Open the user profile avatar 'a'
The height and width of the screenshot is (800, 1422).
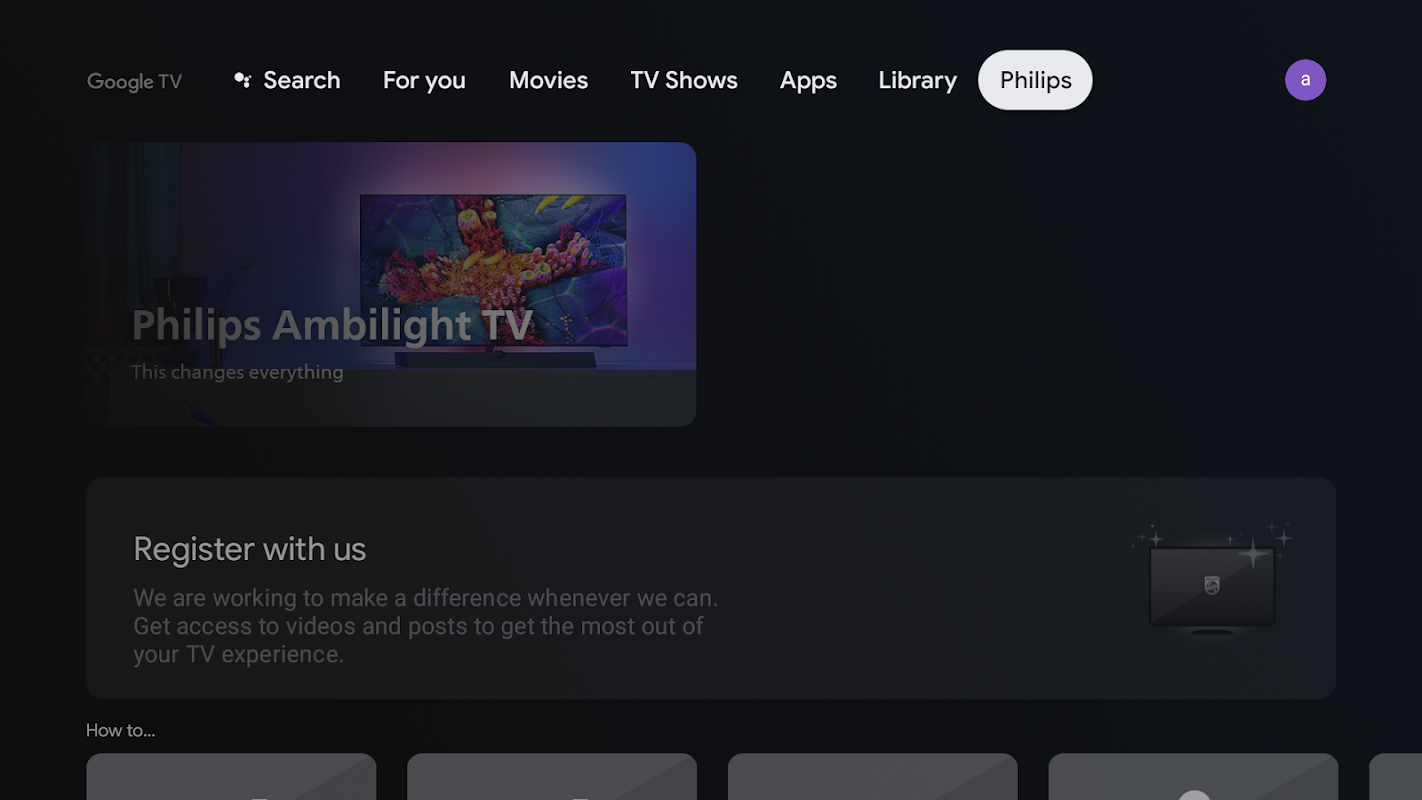coord(1305,80)
